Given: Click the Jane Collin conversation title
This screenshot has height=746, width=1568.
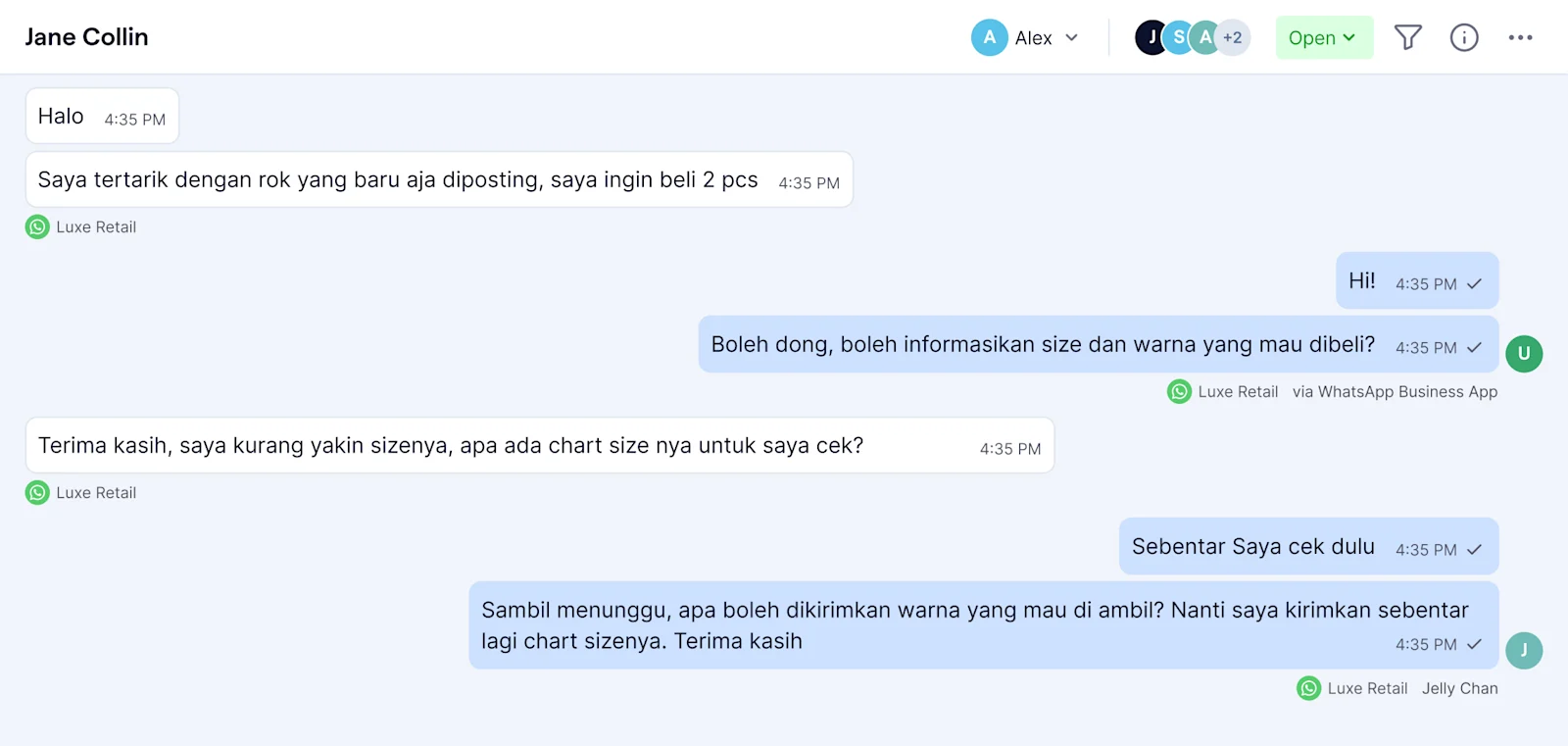Looking at the screenshot, I should click(86, 36).
